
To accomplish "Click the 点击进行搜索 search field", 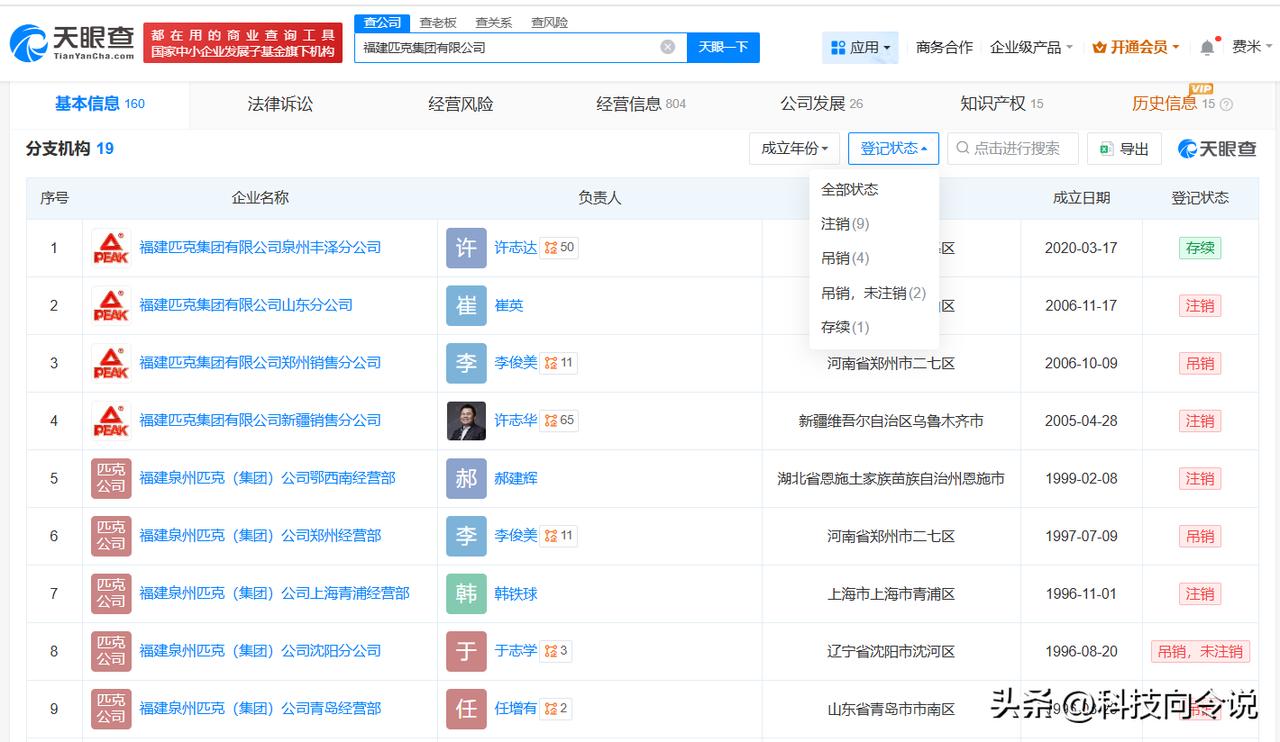I will (x=1015, y=149).
